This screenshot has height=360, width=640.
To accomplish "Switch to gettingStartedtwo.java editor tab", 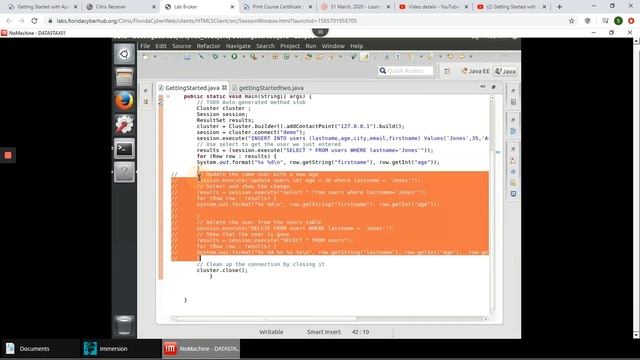I will [268, 88].
